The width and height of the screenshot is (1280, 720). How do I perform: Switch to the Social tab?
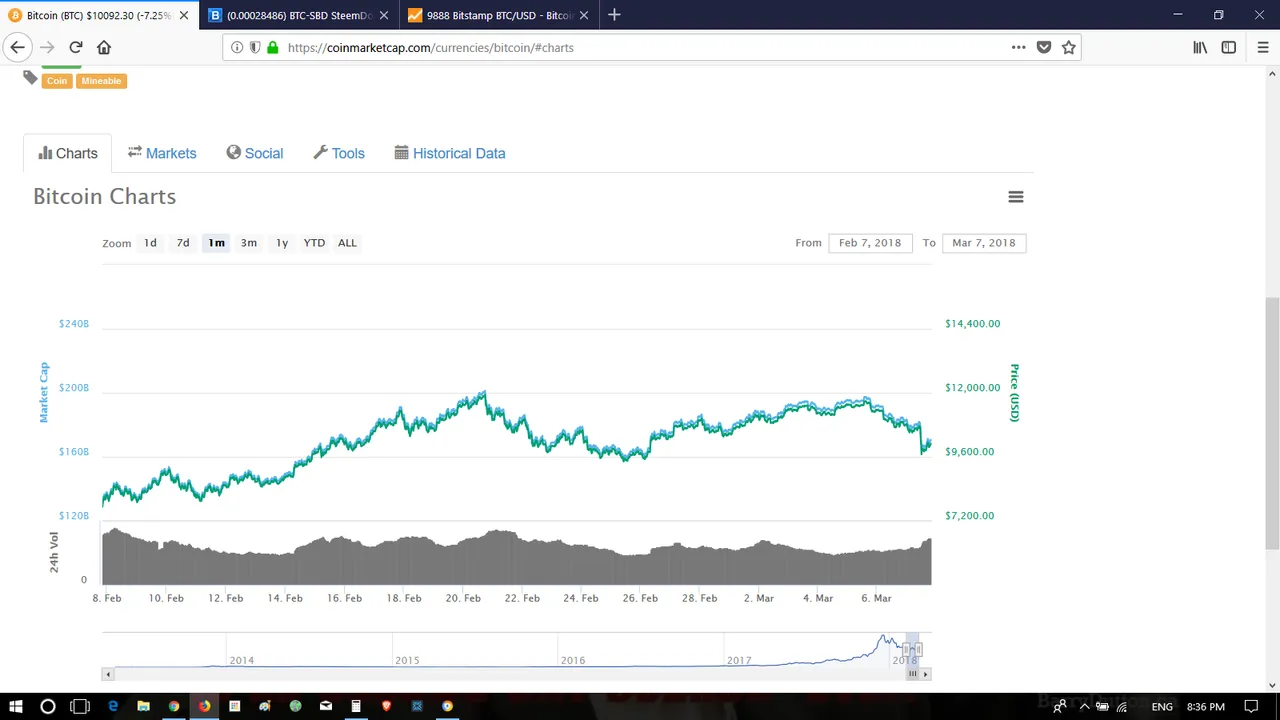[255, 153]
